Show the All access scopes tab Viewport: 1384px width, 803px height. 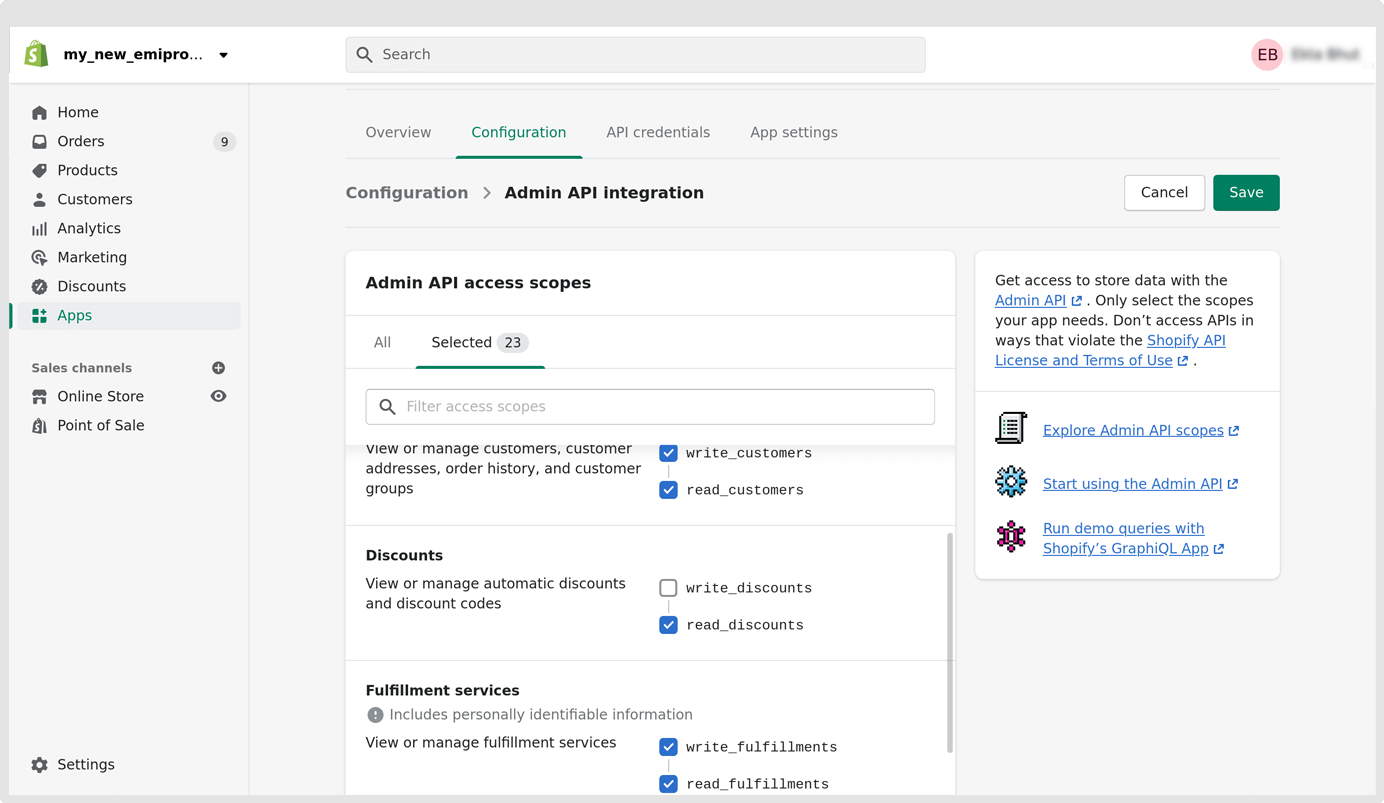[x=382, y=342]
